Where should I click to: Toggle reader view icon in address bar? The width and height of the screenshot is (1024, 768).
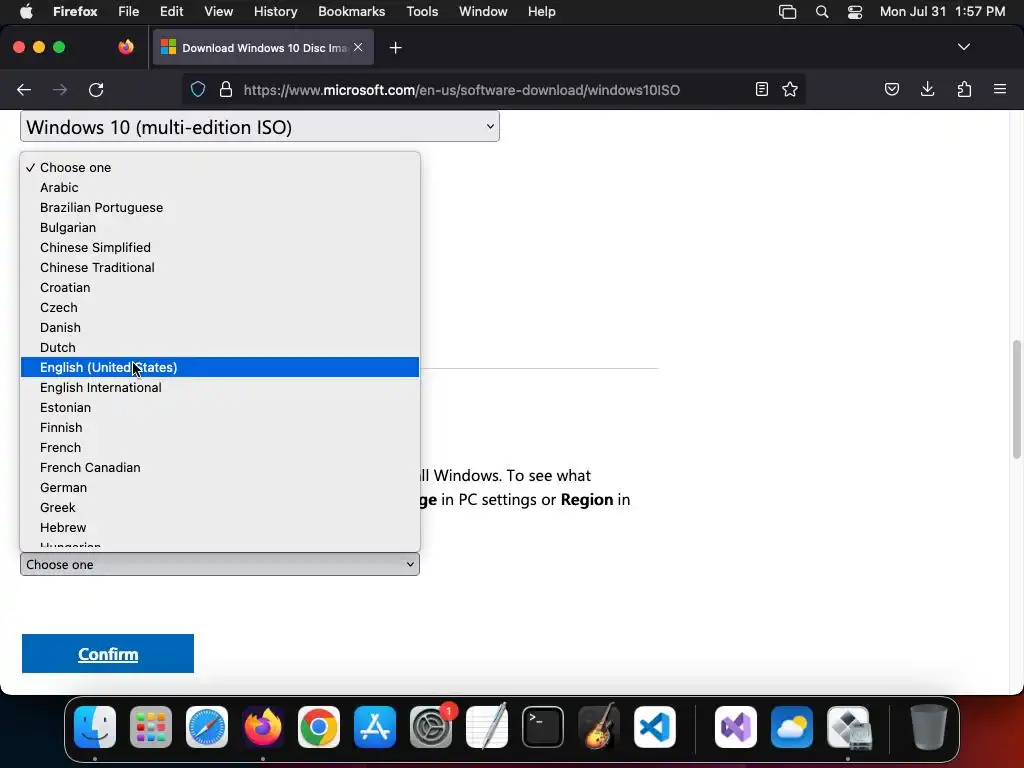[761, 89]
